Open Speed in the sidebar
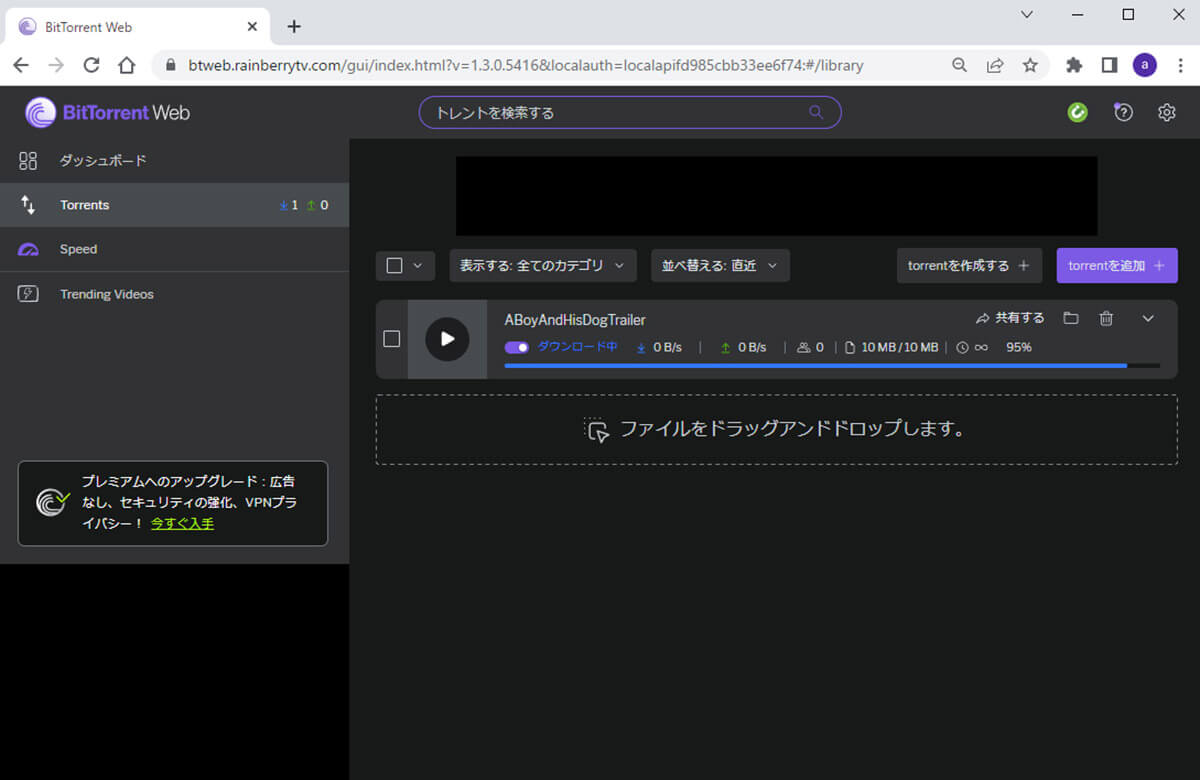The height and width of the screenshot is (780, 1200). point(174,249)
